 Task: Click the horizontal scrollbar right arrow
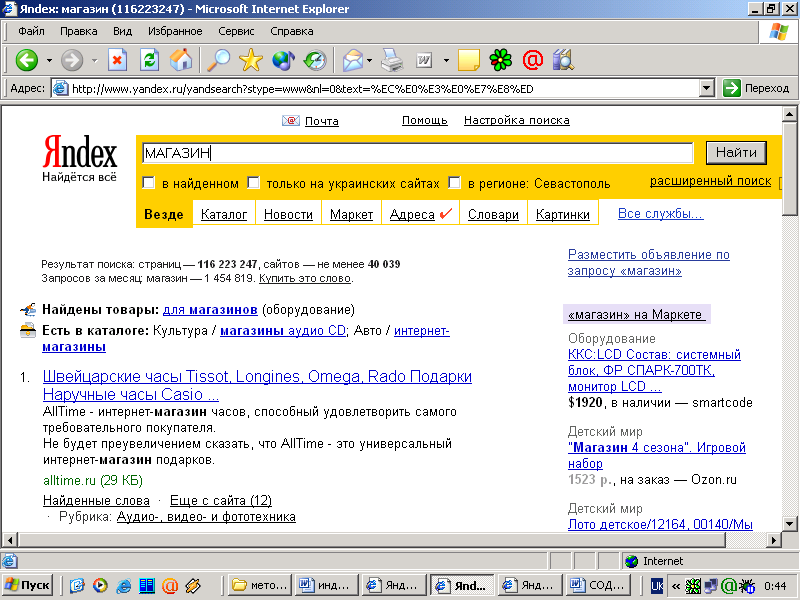tap(774, 540)
